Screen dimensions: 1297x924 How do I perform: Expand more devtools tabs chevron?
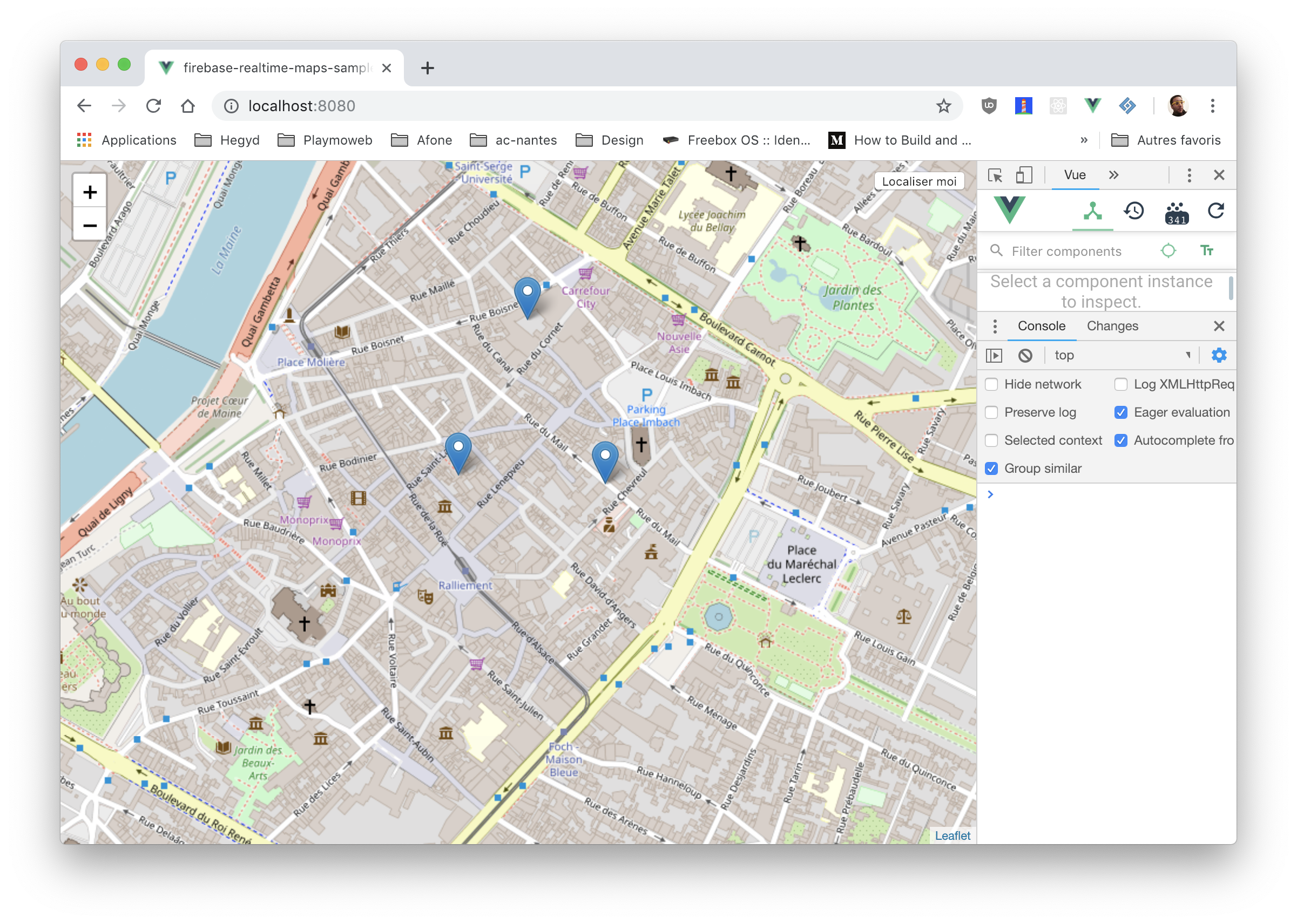coord(1114,175)
